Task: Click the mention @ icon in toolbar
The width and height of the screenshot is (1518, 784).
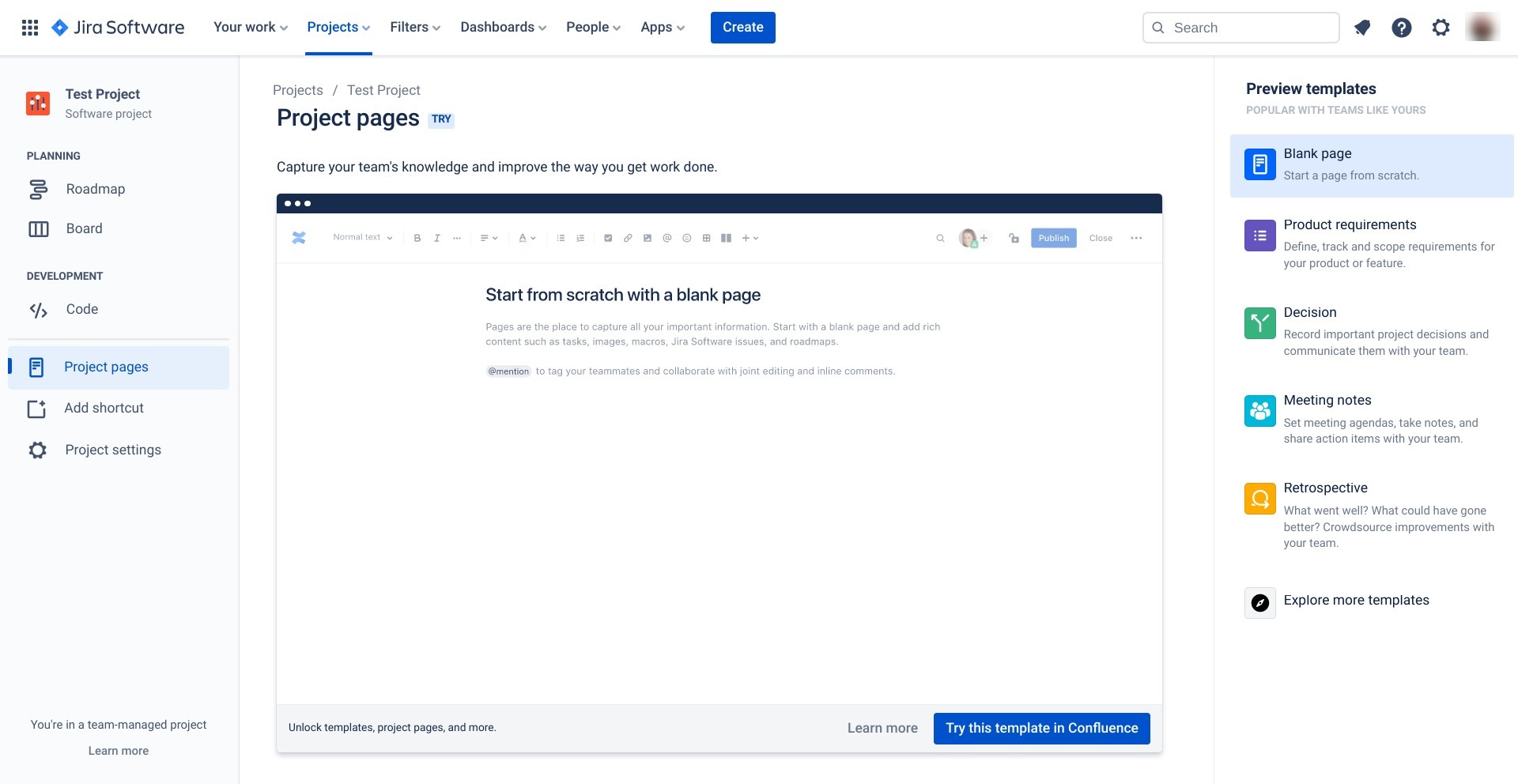Action: 667,238
